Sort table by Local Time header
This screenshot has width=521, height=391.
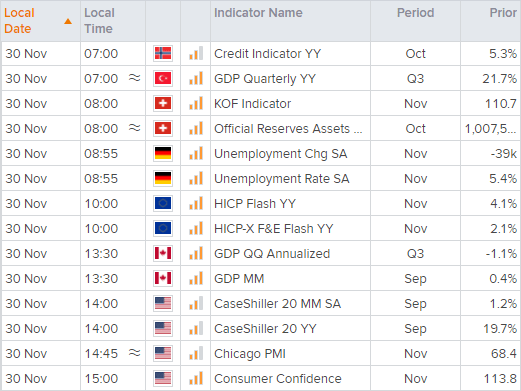[x=99, y=21]
